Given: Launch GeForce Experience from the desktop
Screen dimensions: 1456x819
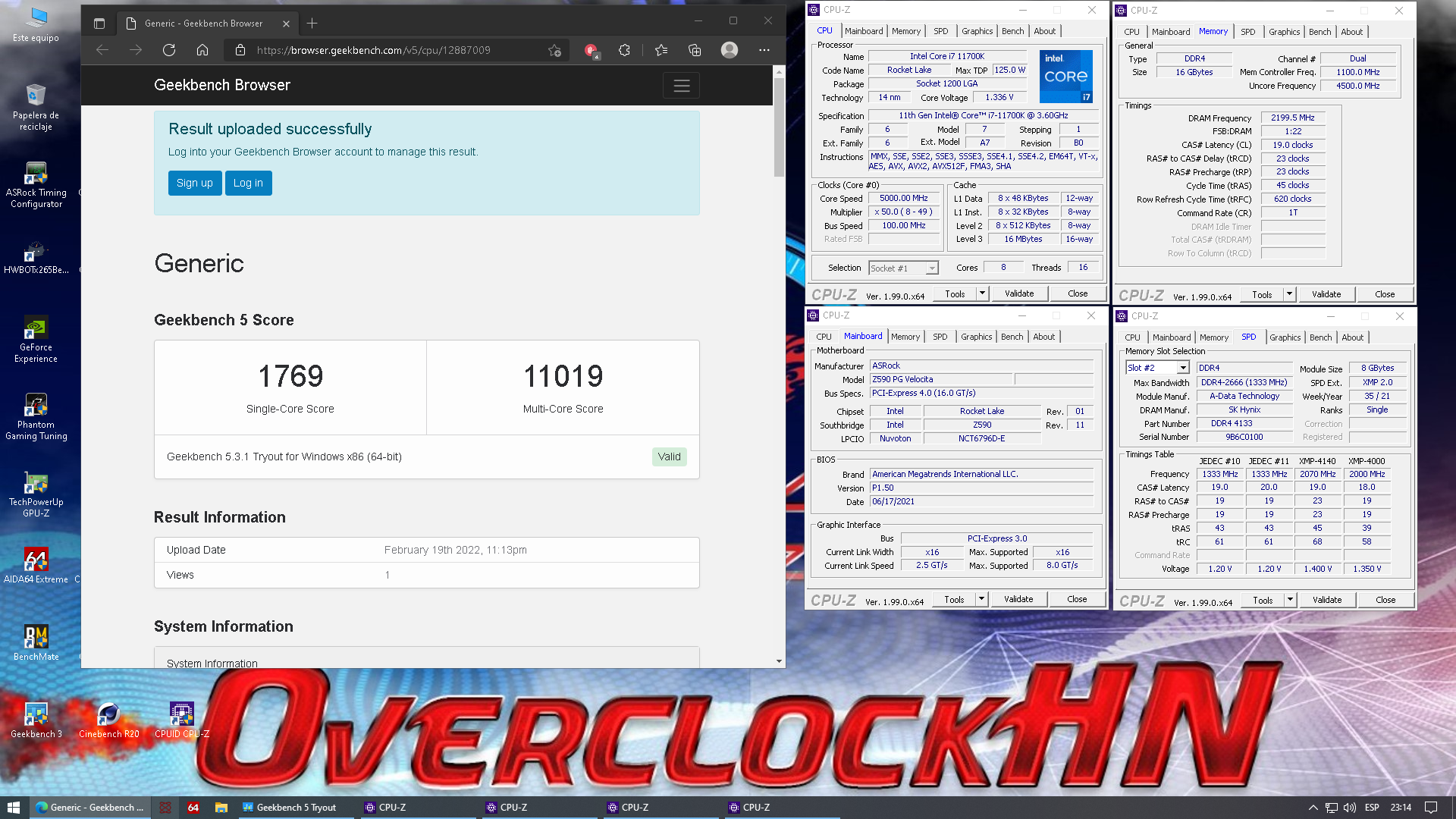Looking at the screenshot, I should (x=36, y=339).
